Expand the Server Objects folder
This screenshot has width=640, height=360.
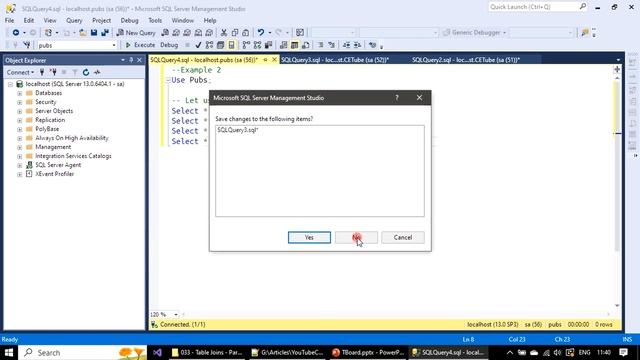coord(19,111)
